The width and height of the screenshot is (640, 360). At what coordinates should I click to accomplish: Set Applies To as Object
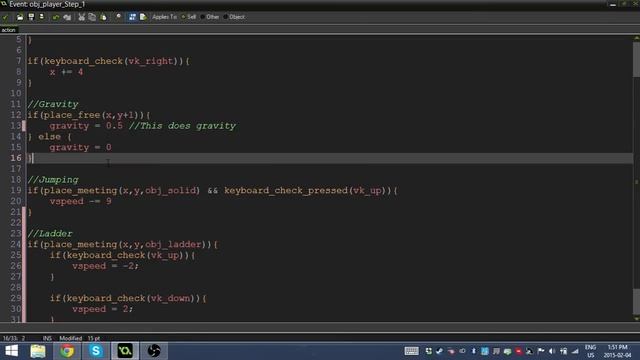click(234, 17)
